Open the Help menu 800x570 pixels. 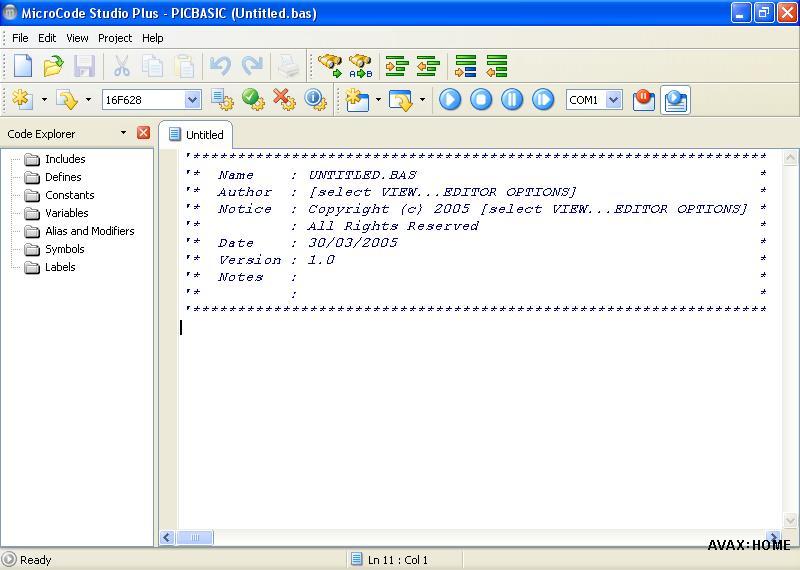[152, 38]
